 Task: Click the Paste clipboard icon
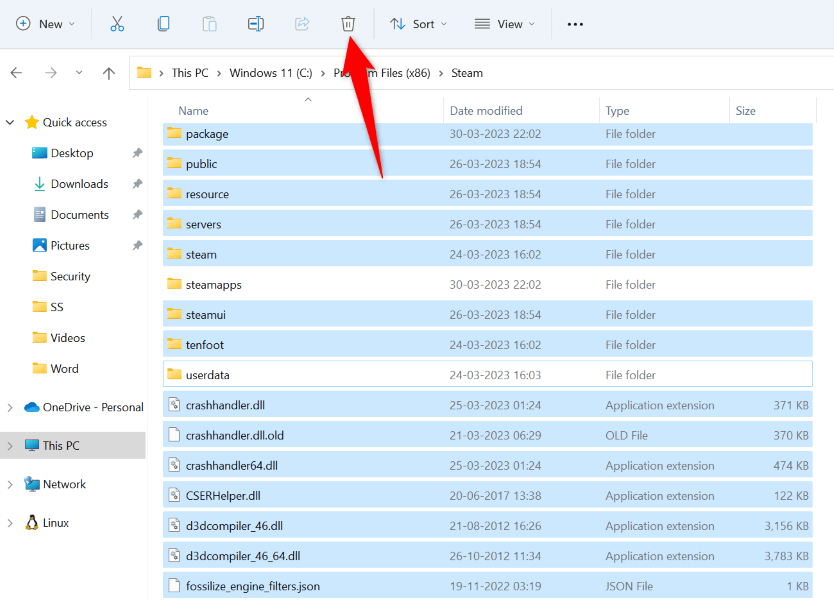(x=209, y=23)
